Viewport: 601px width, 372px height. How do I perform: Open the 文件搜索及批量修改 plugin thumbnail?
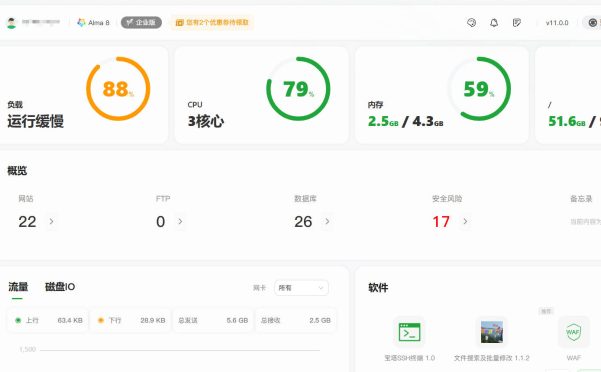(x=492, y=332)
